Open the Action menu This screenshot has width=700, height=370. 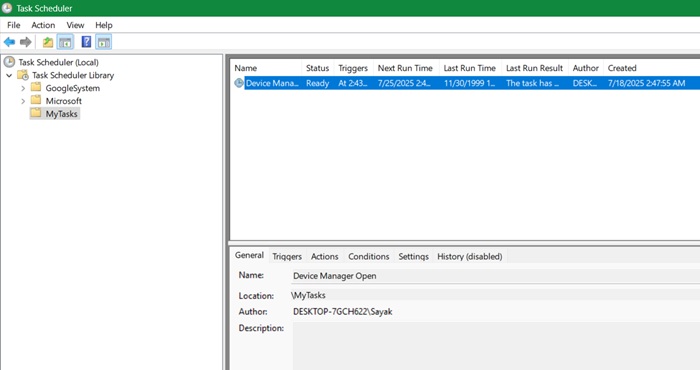click(43, 25)
